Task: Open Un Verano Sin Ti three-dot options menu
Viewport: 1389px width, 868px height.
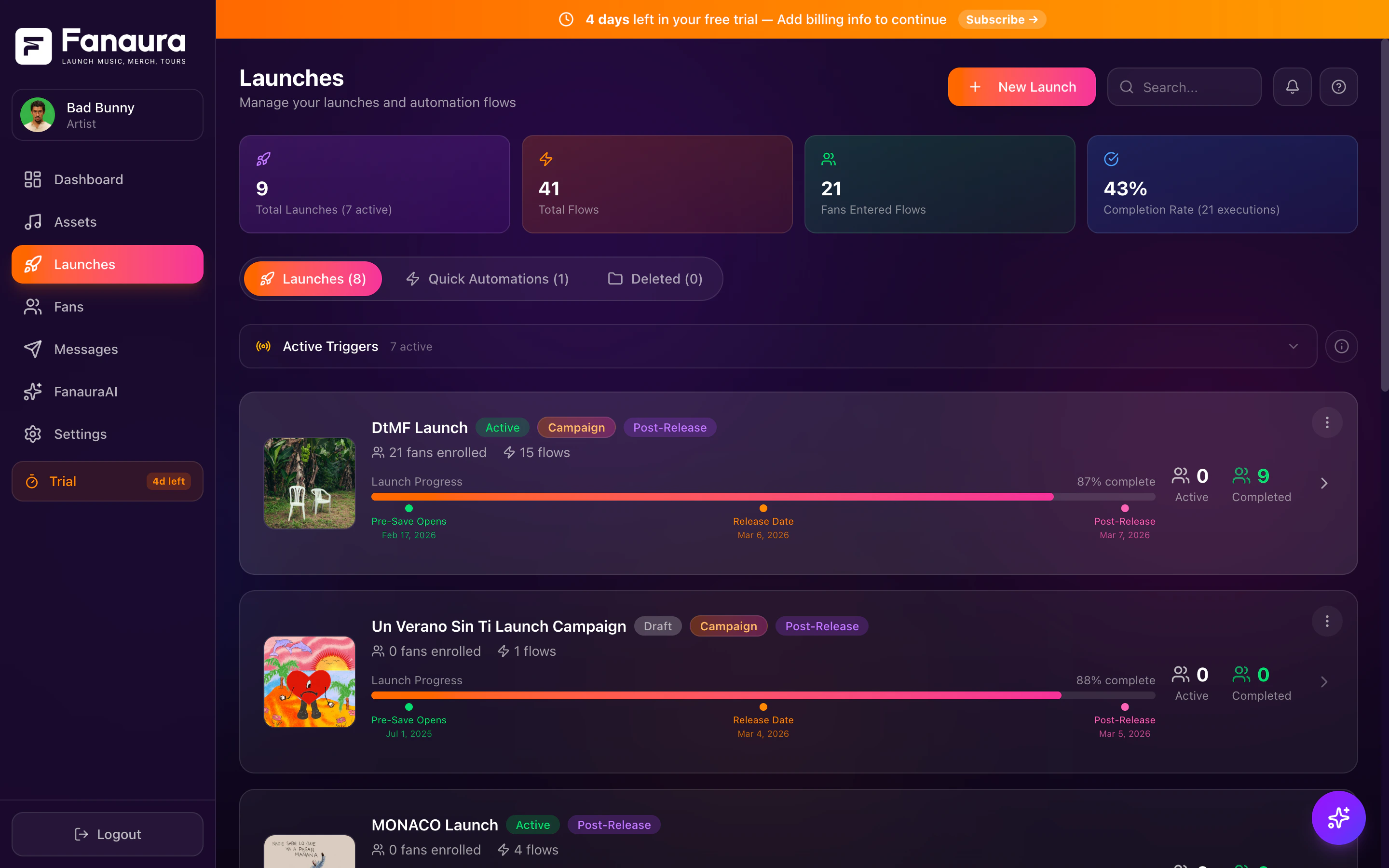Action: (1327, 621)
